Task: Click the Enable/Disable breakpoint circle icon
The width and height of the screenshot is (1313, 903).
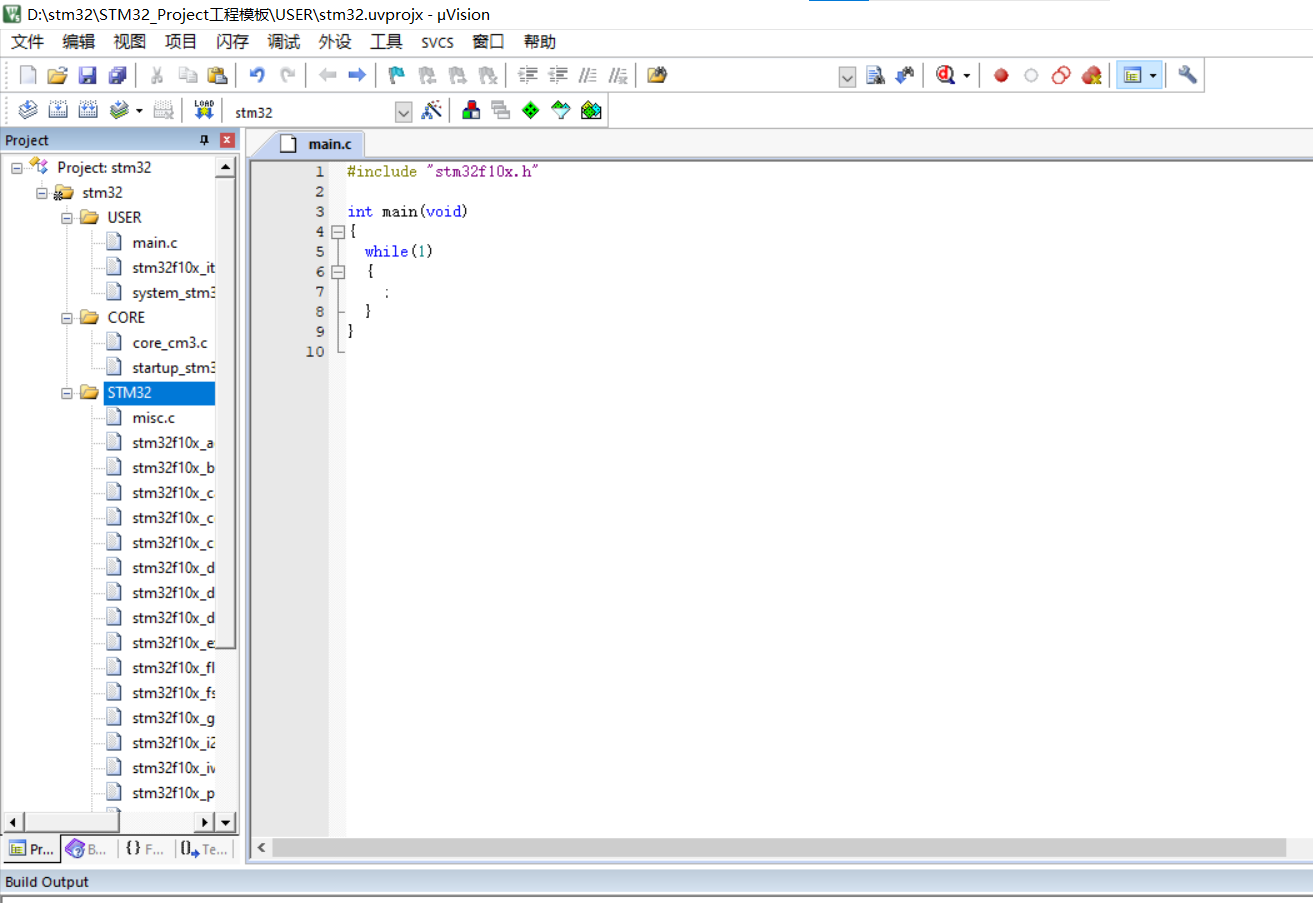Action: [1031, 75]
